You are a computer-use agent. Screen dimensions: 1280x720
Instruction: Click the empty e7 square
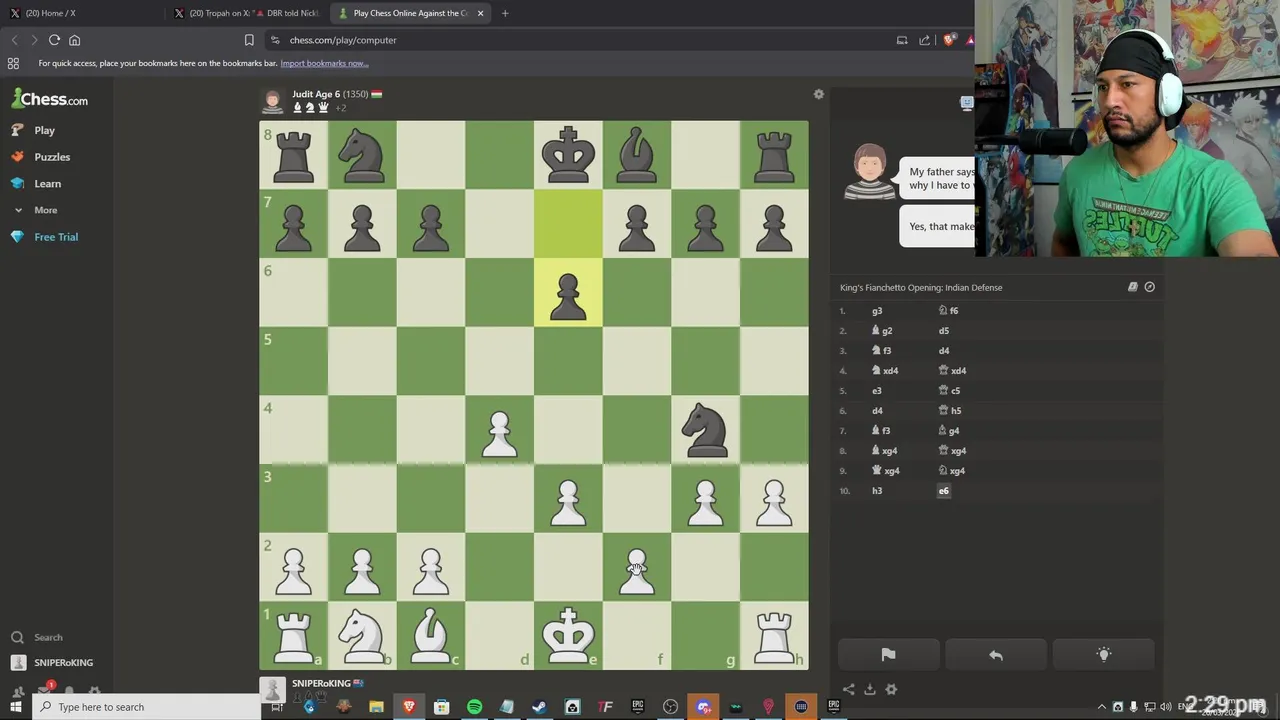coord(568,224)
